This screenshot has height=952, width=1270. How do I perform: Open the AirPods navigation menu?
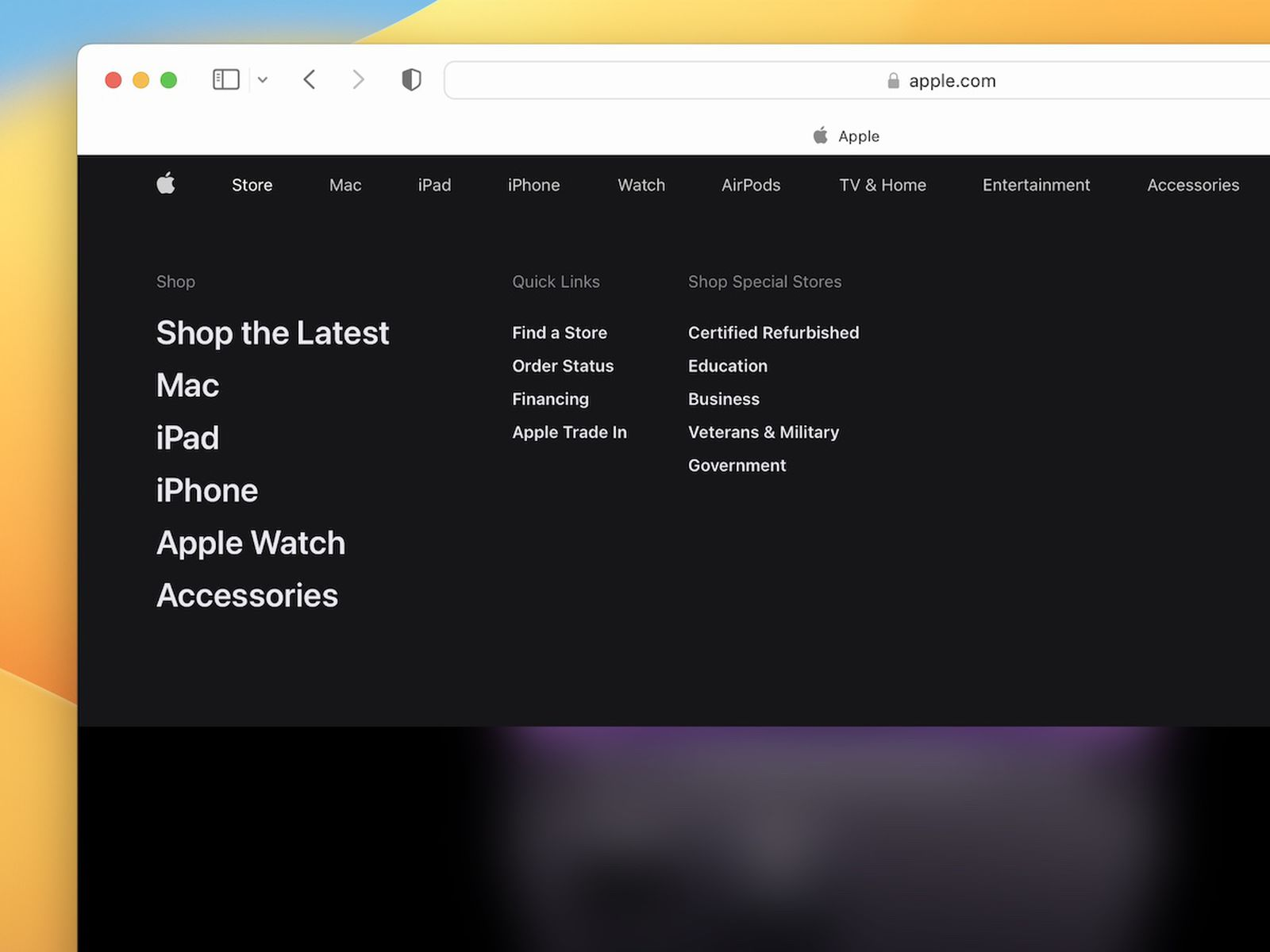(x=751, y=185)
